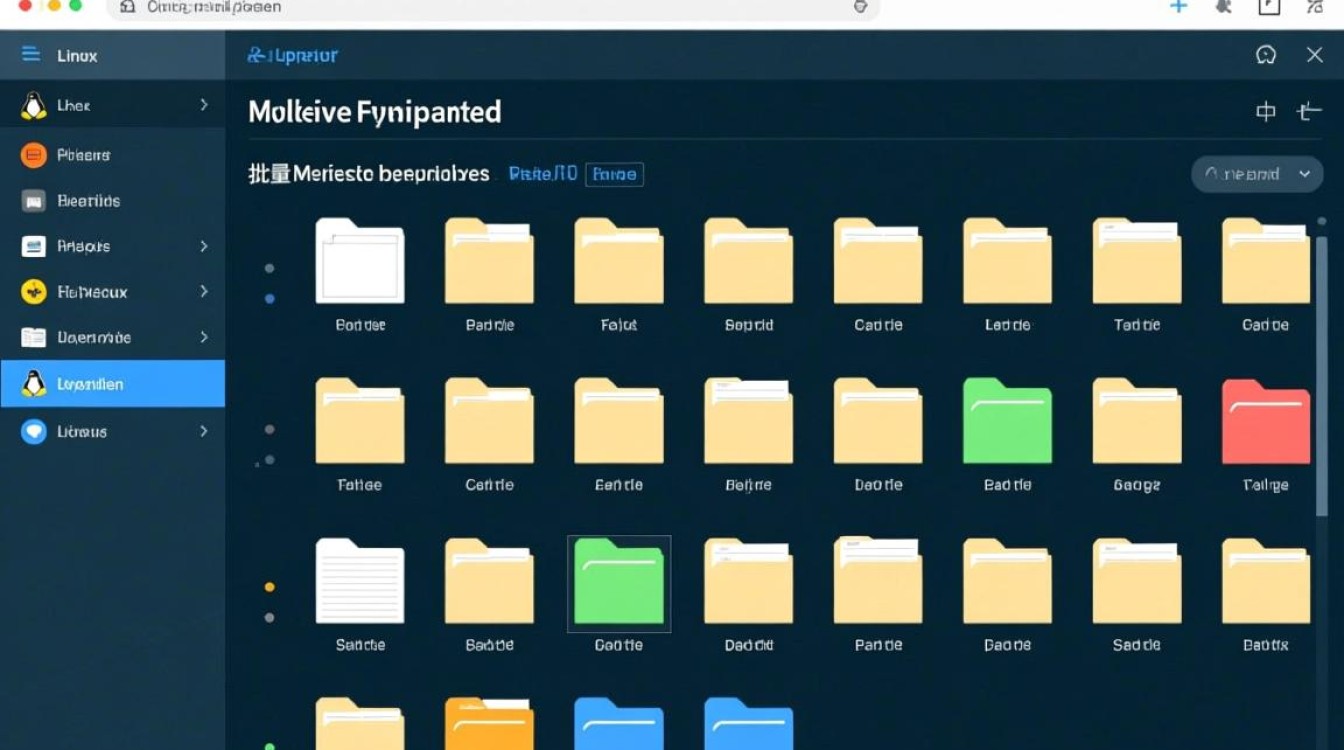Open the green folder in the second row
This screenshot has width=1344, height=750.
1007,422
